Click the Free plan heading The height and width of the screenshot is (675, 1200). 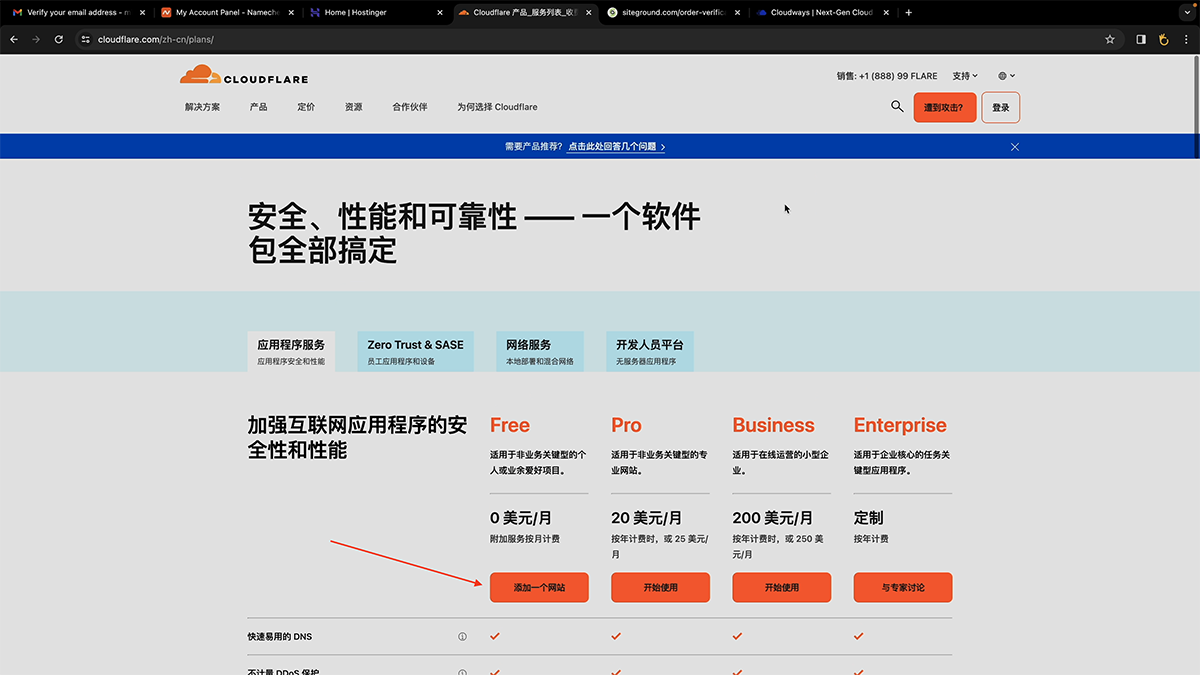(x=510, y=425)
